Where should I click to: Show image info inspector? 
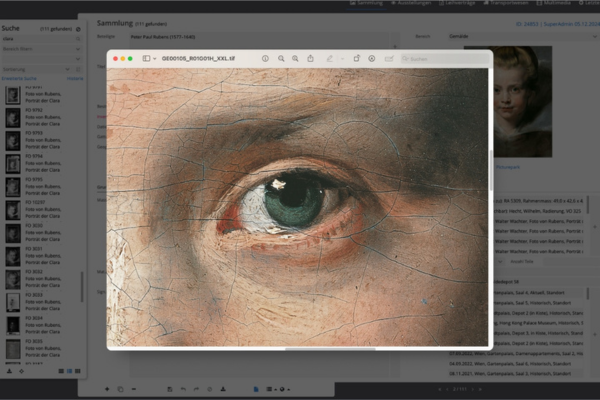click(x=265, y=59)
